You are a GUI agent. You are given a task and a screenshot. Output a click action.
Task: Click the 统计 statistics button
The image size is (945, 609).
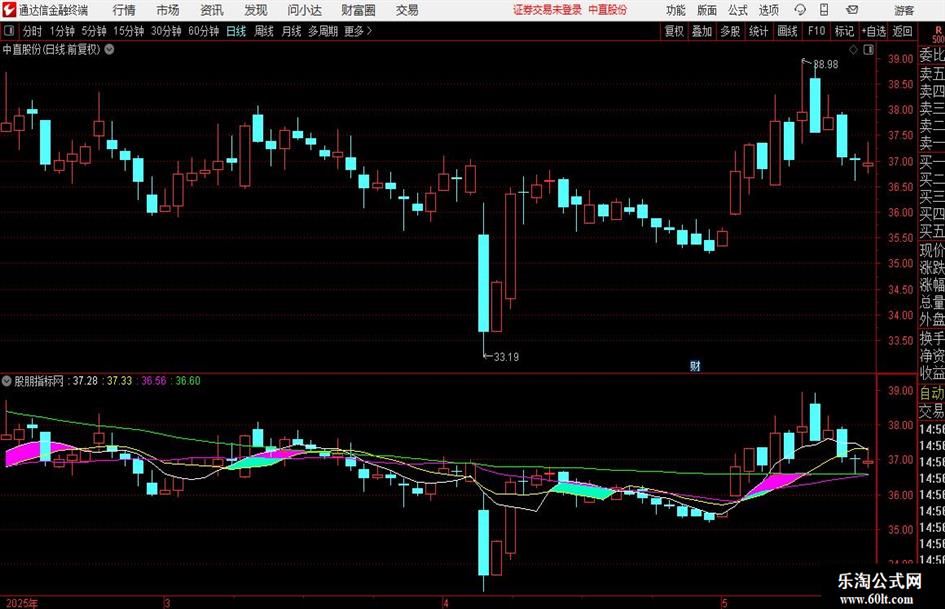coord(758,31)
